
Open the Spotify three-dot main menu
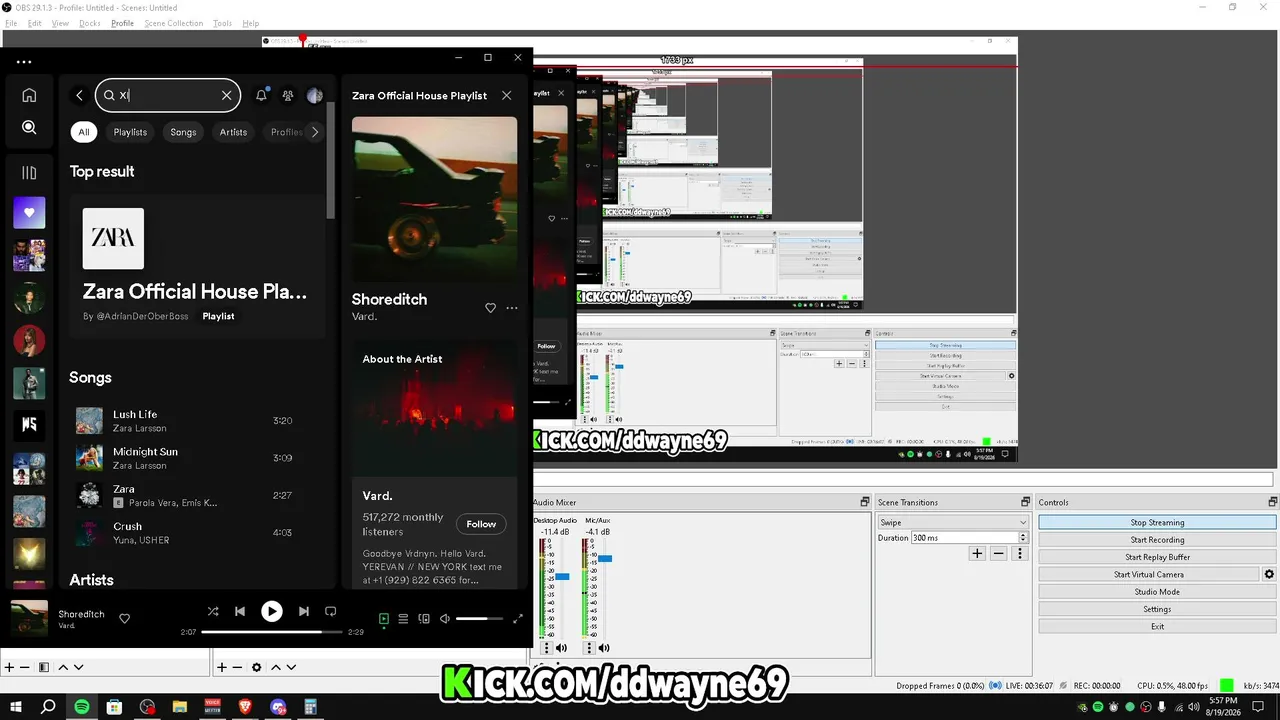pyautogui.click(x=24, y=62)
